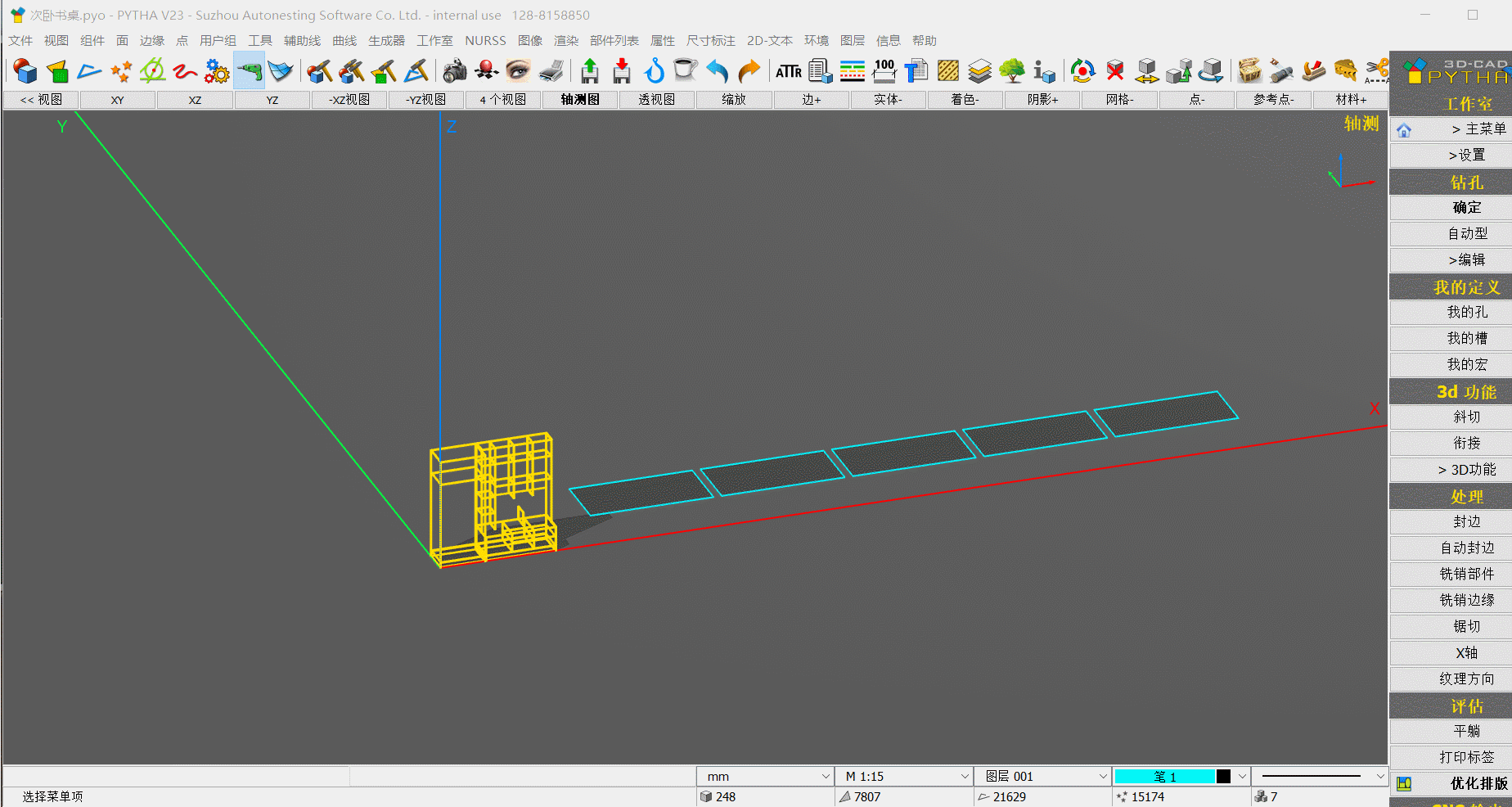The width and height of the screenshot is (1512, 807).
Task: Switch to the 透视图 perspective view
Action: [657, 100]
